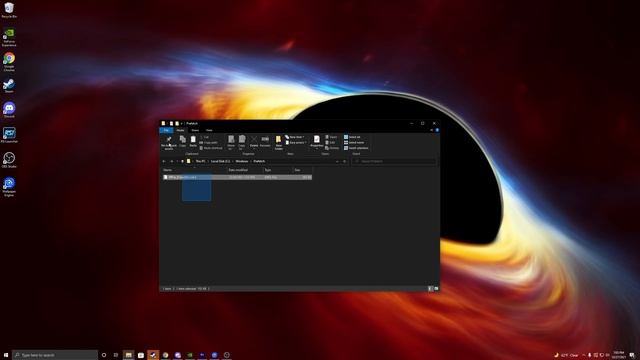Viewport: 640px width, 360px height.
Task: Switch to details view in status bar
Action: (430, 289)
